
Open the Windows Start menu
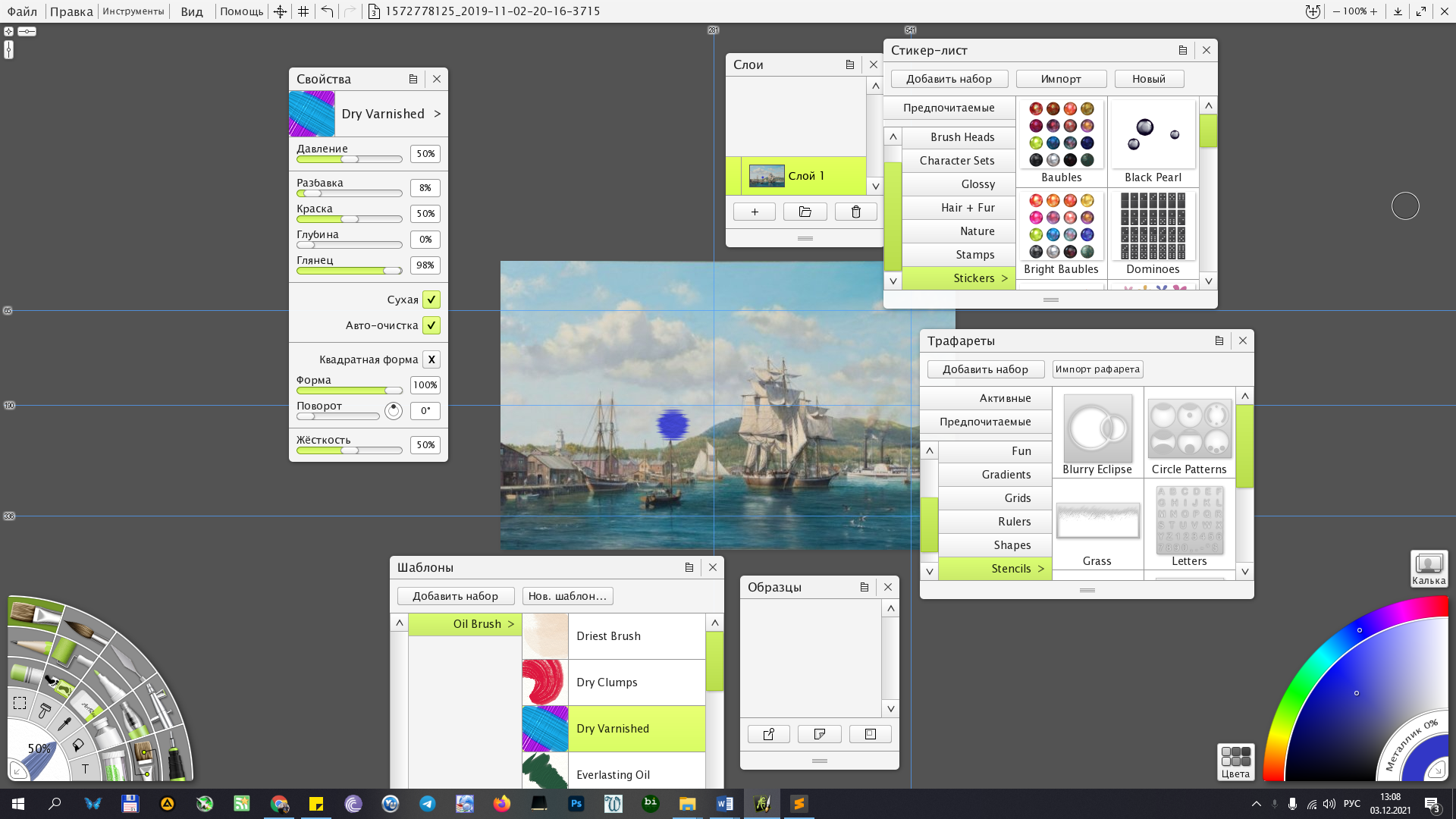18,804
